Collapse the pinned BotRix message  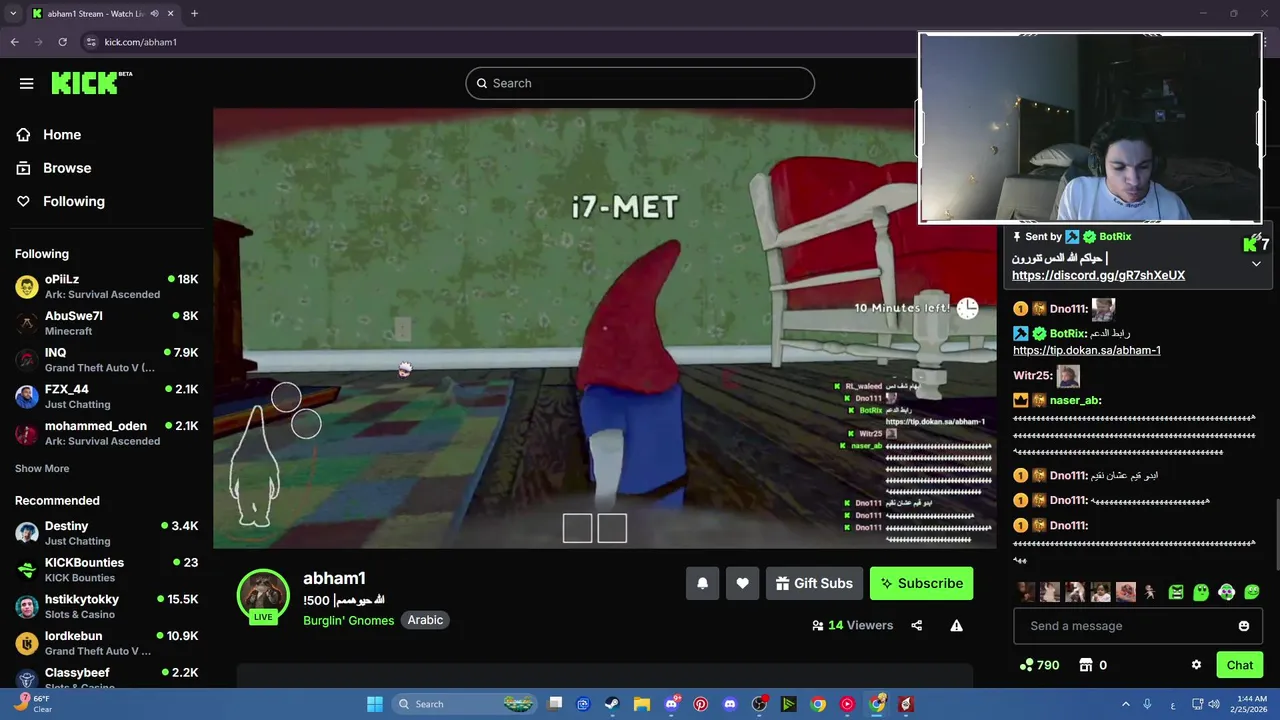tap(1256, 264)
